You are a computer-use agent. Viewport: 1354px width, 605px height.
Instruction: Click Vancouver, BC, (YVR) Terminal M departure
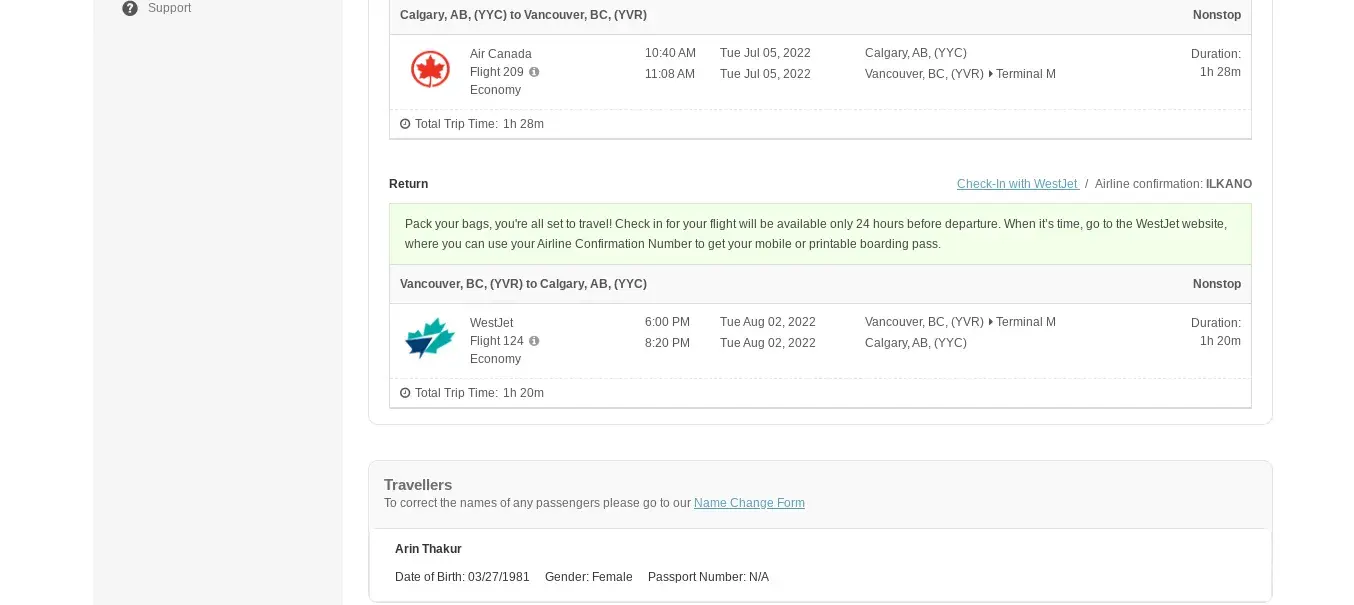960,322
